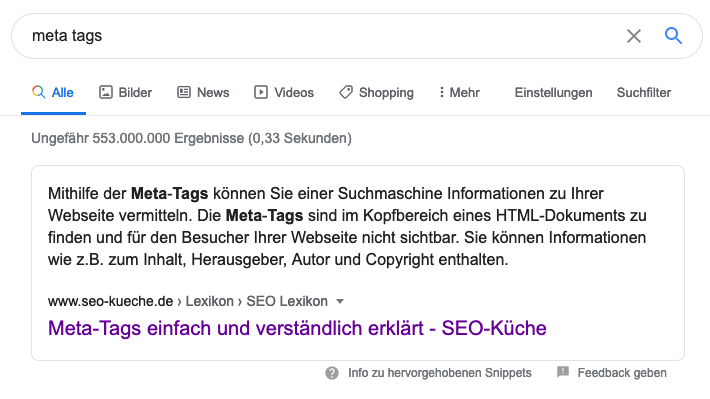
Task: Click the Bilder image icon
Action: coord(106,92)
